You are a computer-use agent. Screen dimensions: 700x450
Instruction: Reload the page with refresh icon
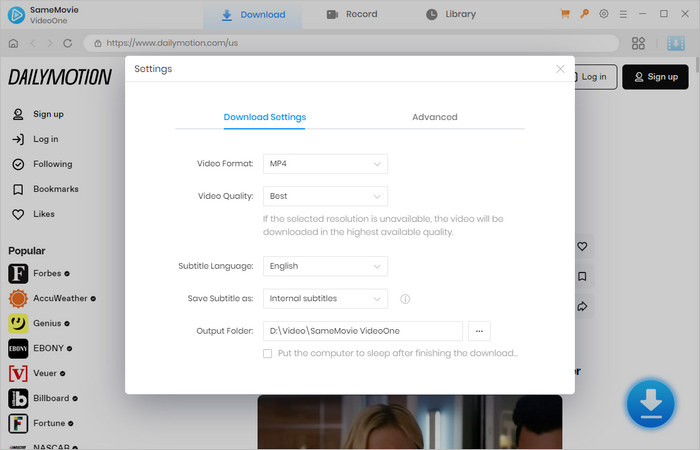(67, 43)
